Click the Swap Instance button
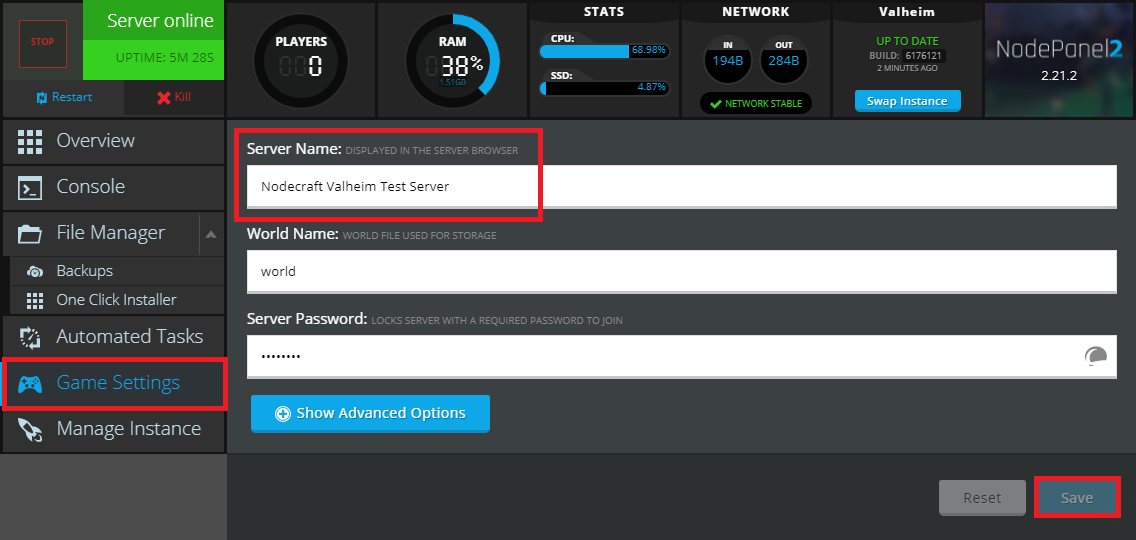This screenshot has height=540, width=1136. [x=907, y=101]
